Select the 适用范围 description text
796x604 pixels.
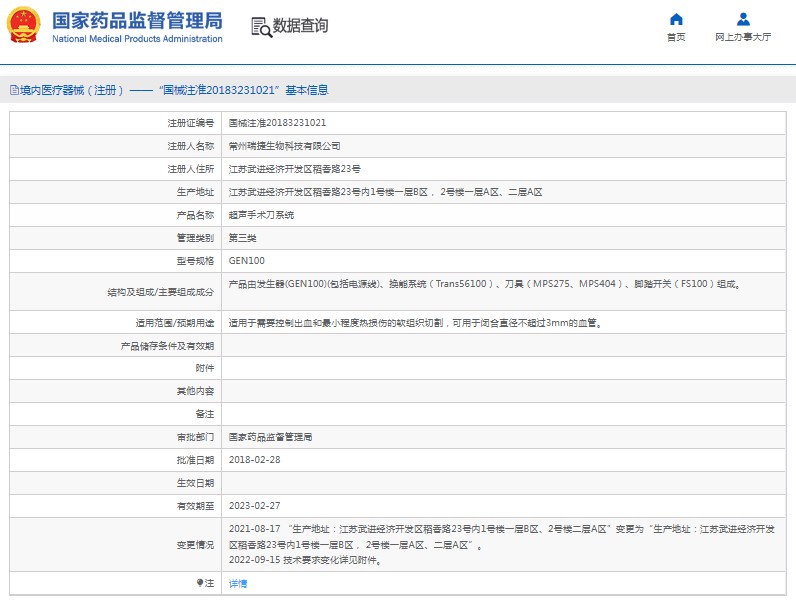coord(416,323)
